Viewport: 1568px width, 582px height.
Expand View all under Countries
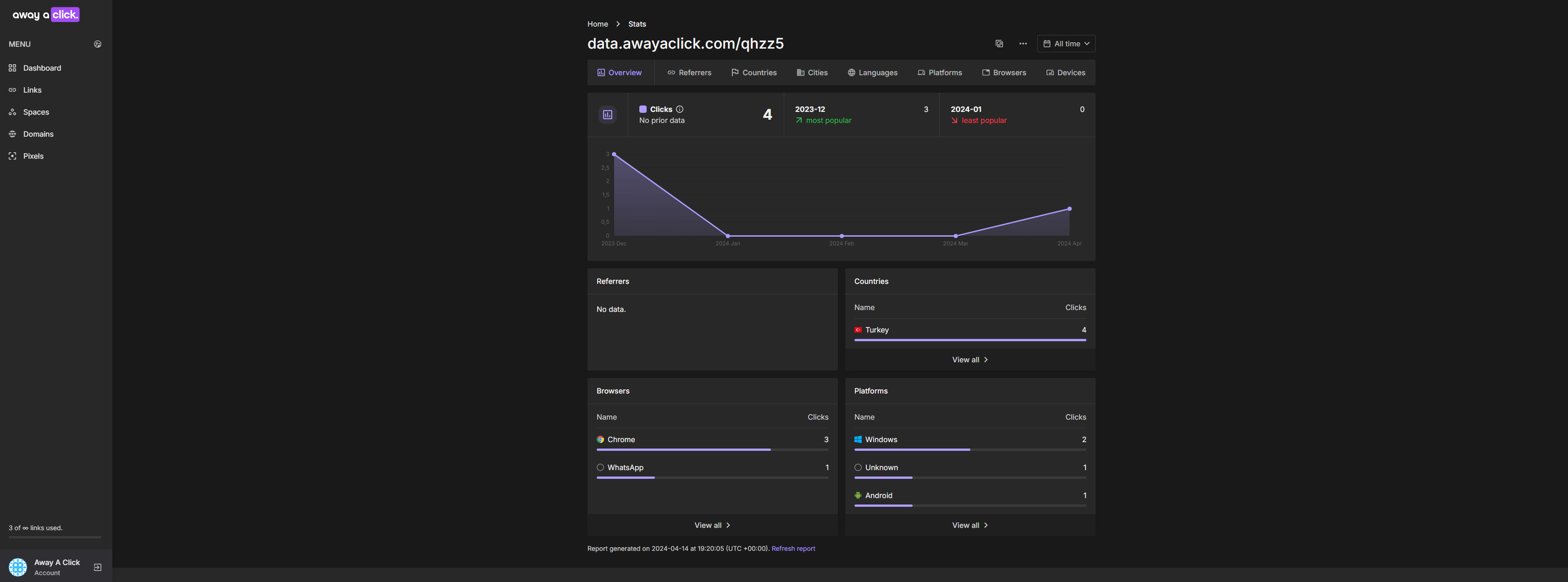point(969,360)
